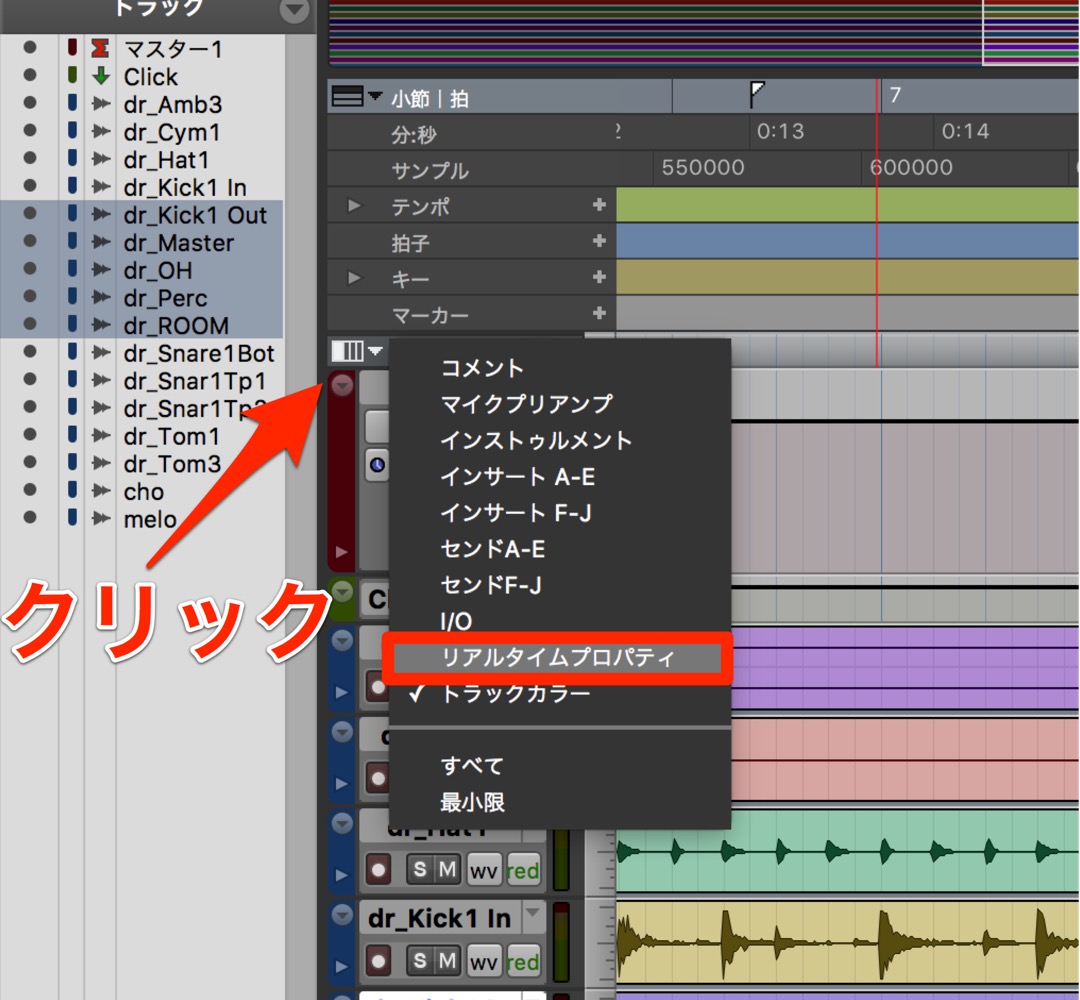Open dr_Kick1 In track options circle menu

[342, 914]
